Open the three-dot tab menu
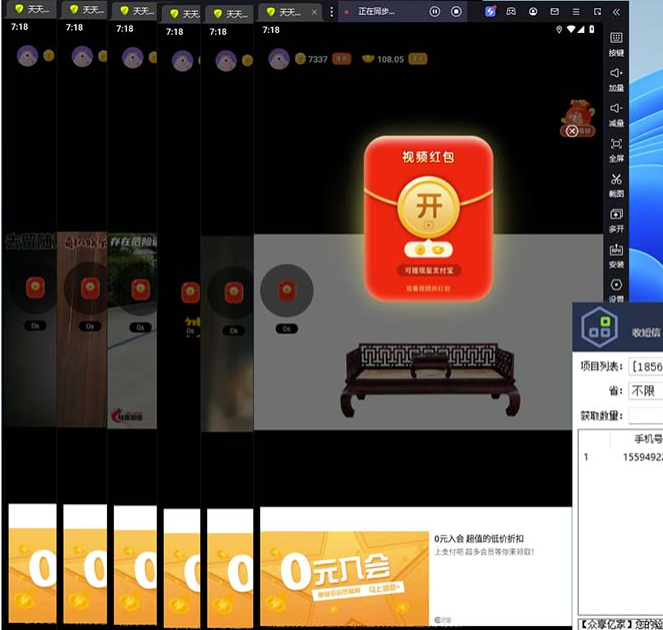Screen dimensions: 663x630 332,12
